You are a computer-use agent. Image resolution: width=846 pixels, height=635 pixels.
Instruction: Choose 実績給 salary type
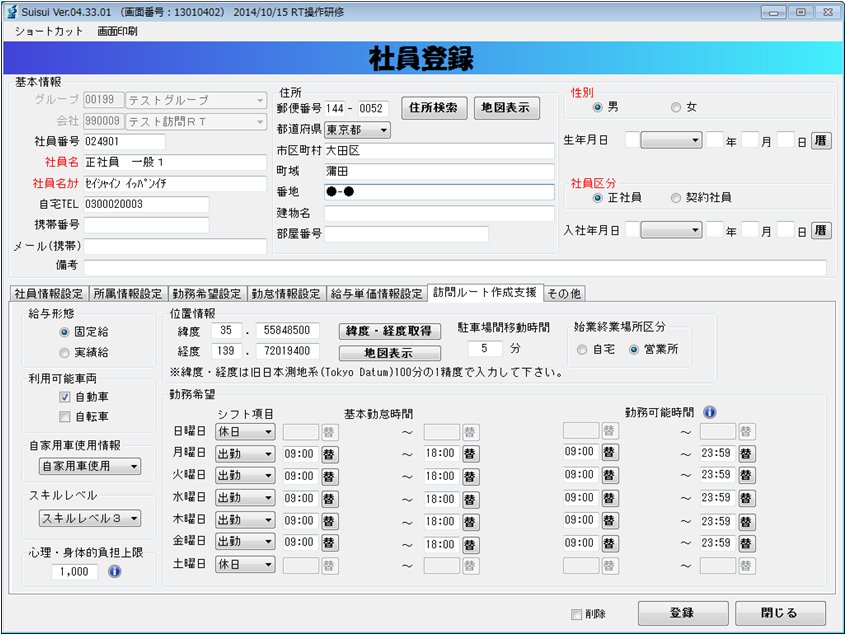click(x=65, y=353)
